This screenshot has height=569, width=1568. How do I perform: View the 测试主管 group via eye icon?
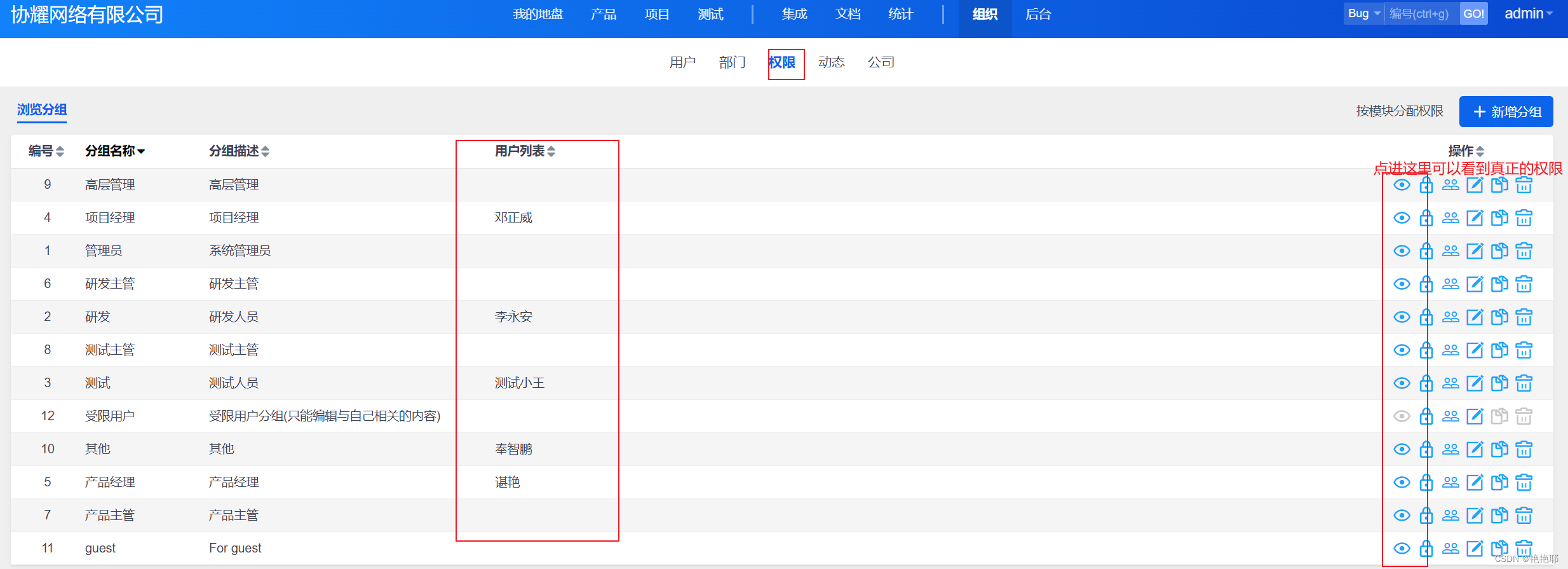(1402, 350)
